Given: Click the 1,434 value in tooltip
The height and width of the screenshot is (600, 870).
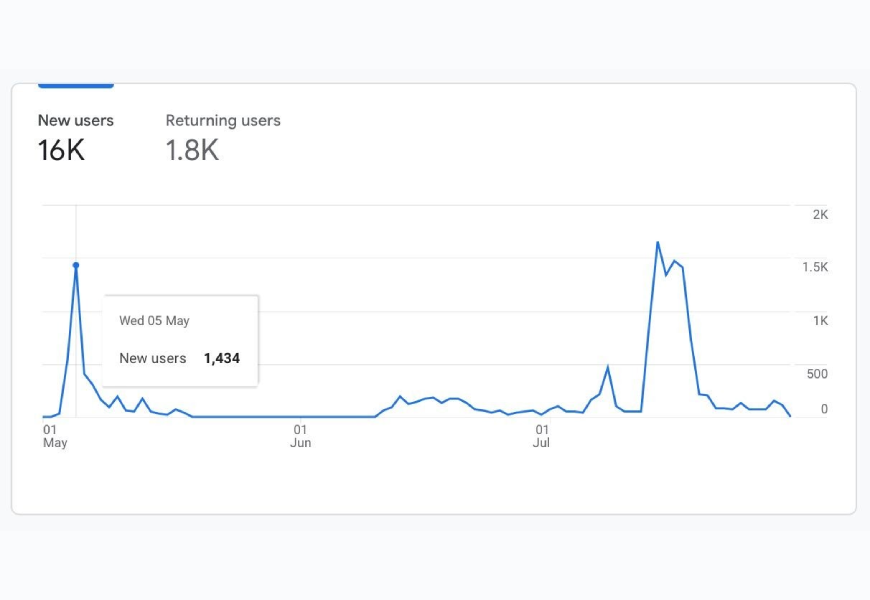Looking at the screenshot, I should [221, 358].
